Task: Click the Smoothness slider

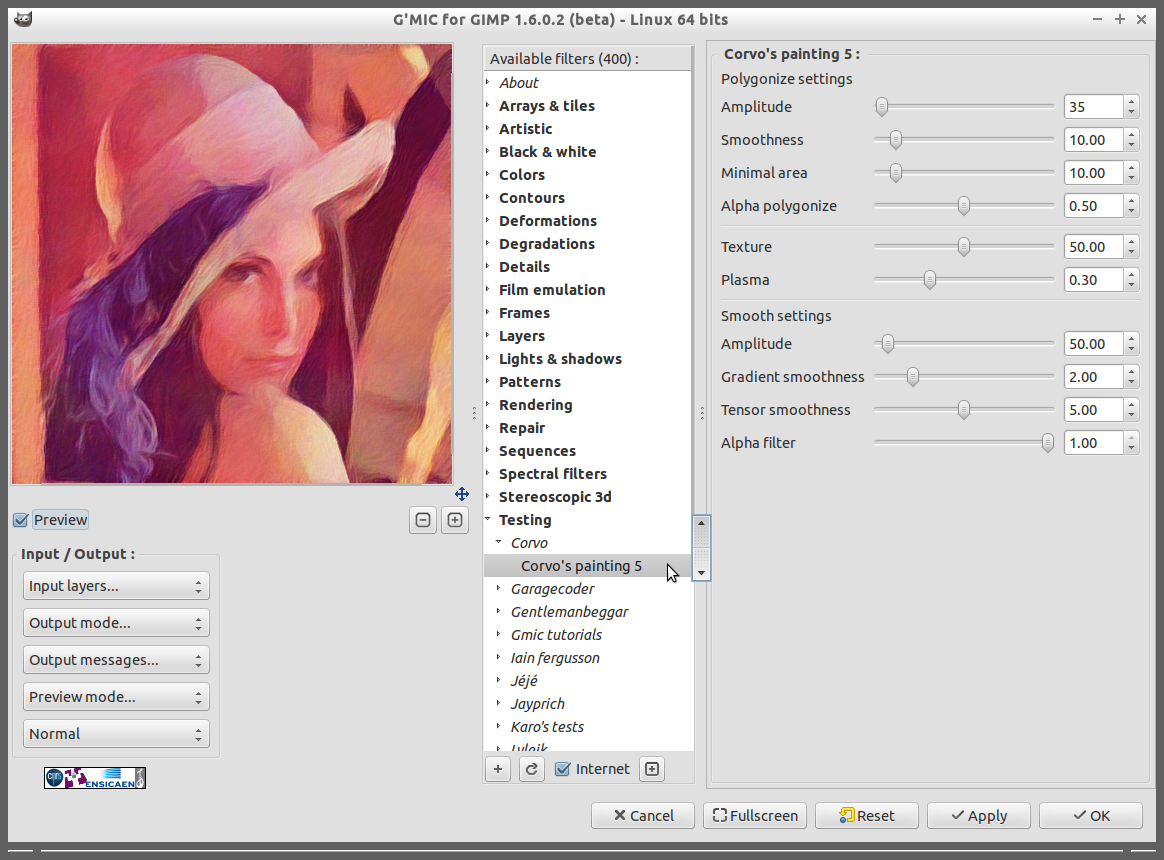Action: 964,140
